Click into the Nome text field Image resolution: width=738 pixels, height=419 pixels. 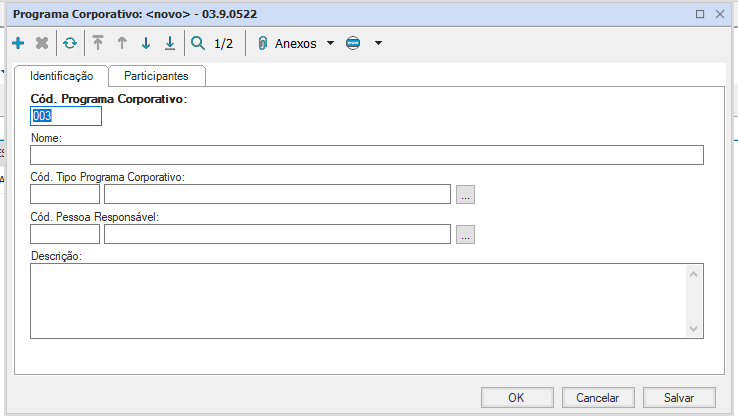[366, 155]
